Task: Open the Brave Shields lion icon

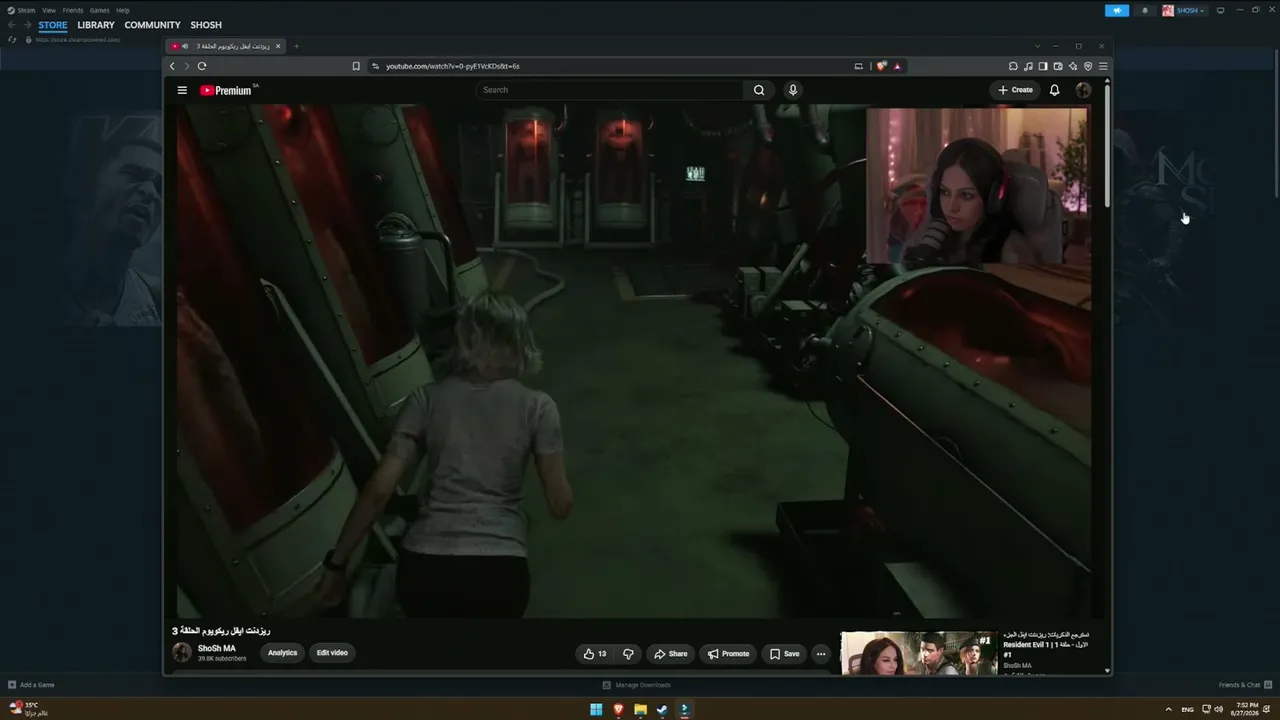Action: pyautogui.click(x=881, y=66)
